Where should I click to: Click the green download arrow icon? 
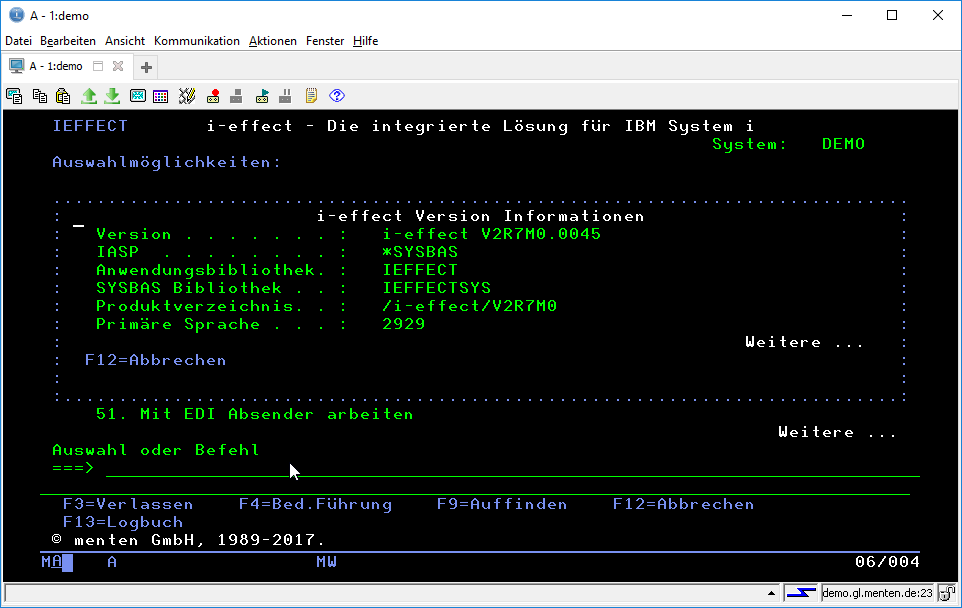pos(112,96)
